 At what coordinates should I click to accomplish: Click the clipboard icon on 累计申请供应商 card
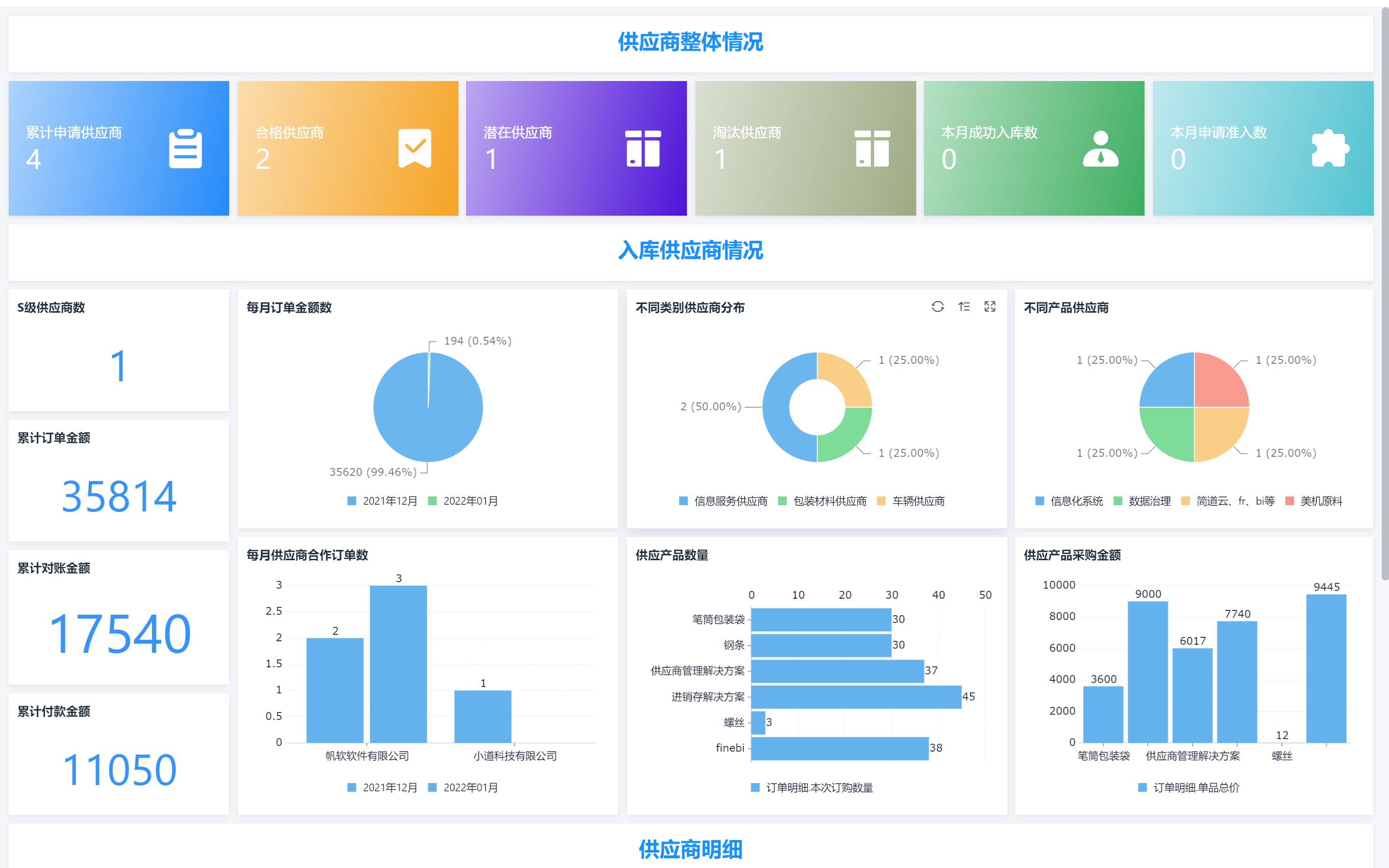coord(185,149)
